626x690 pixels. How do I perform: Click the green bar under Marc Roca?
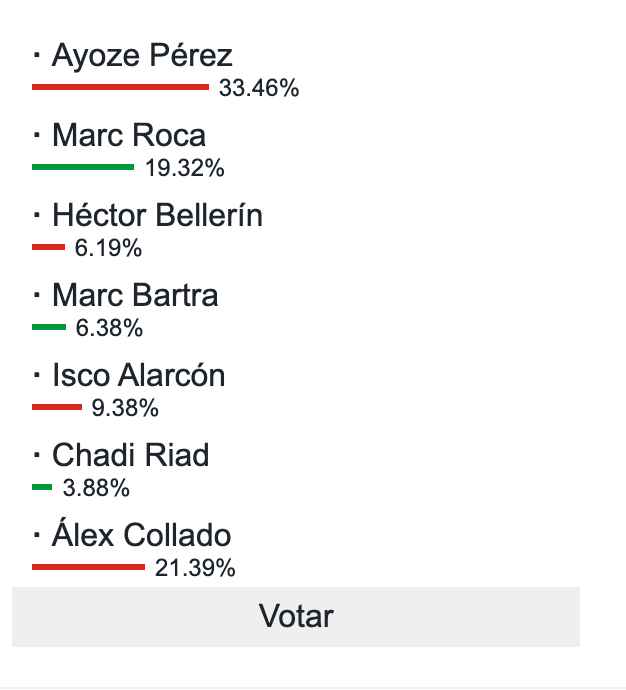[82, 167]
